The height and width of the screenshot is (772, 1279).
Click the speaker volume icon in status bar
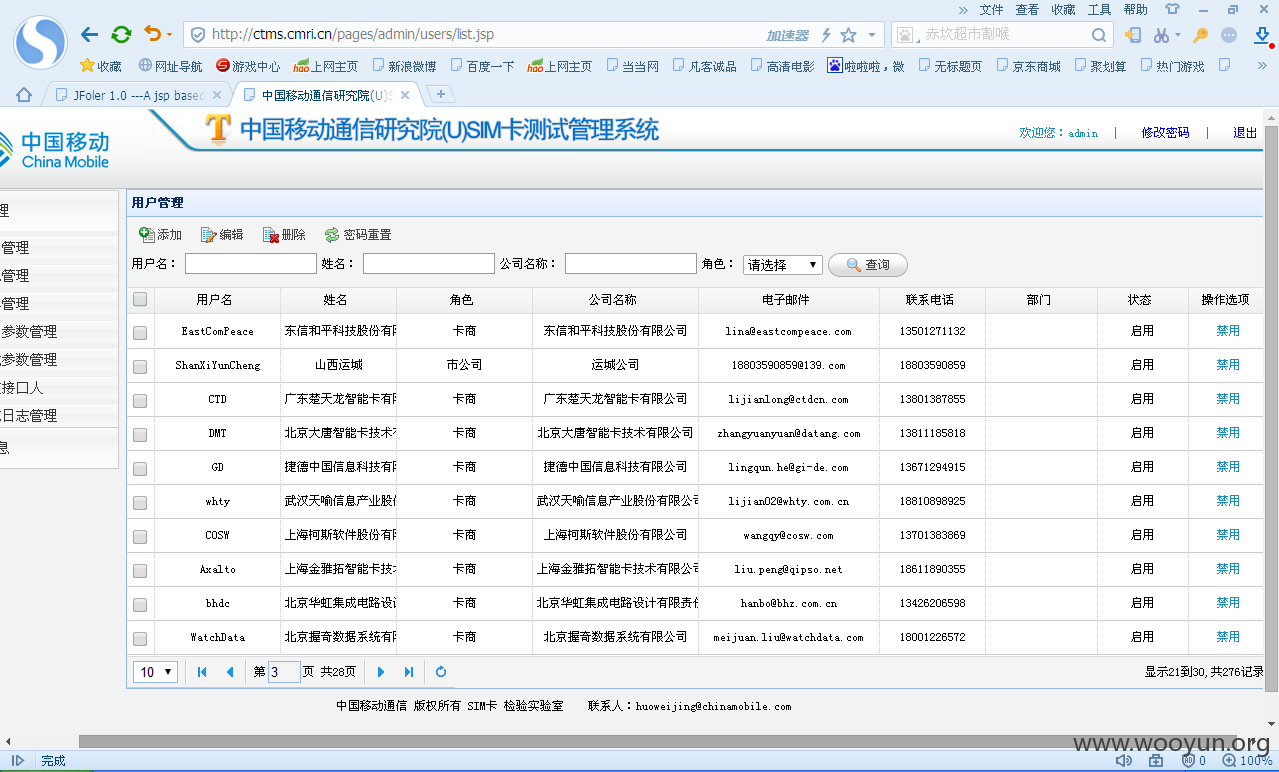click(1124, 761)
